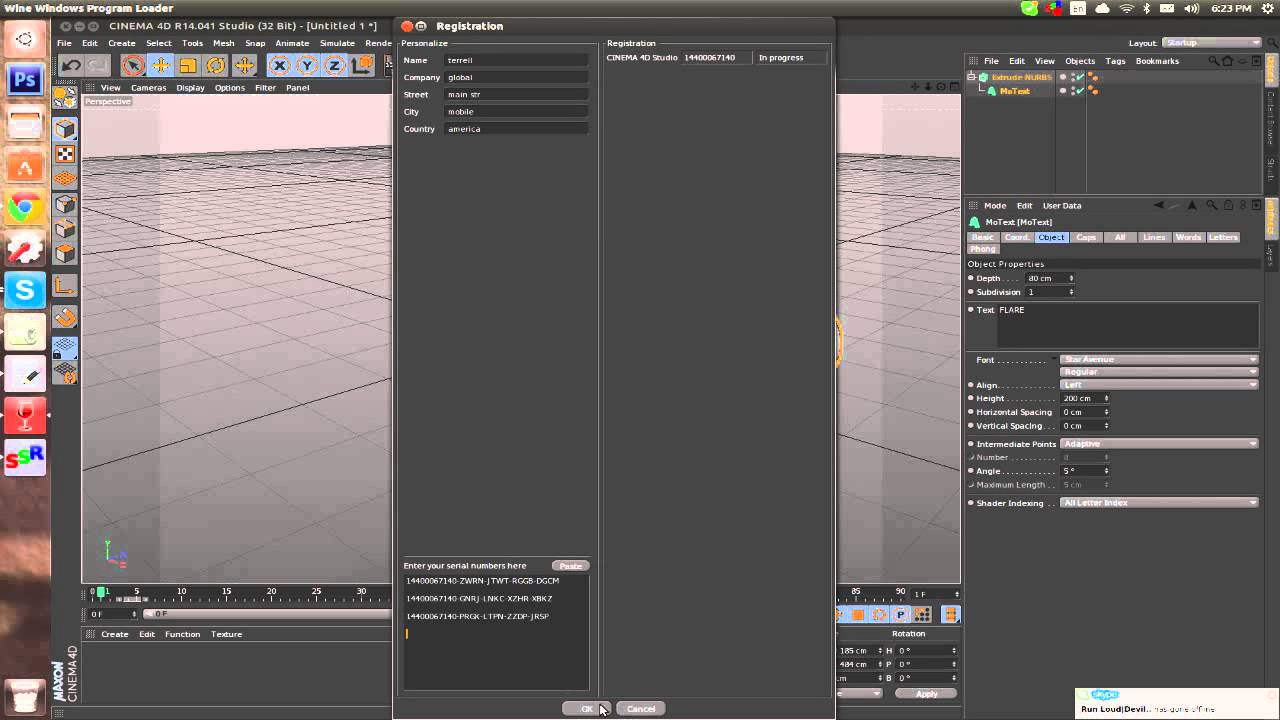Click the home icon in Object Manager
The height and width of the screenshot is (720, 1280).
[x=1227, y=61]
